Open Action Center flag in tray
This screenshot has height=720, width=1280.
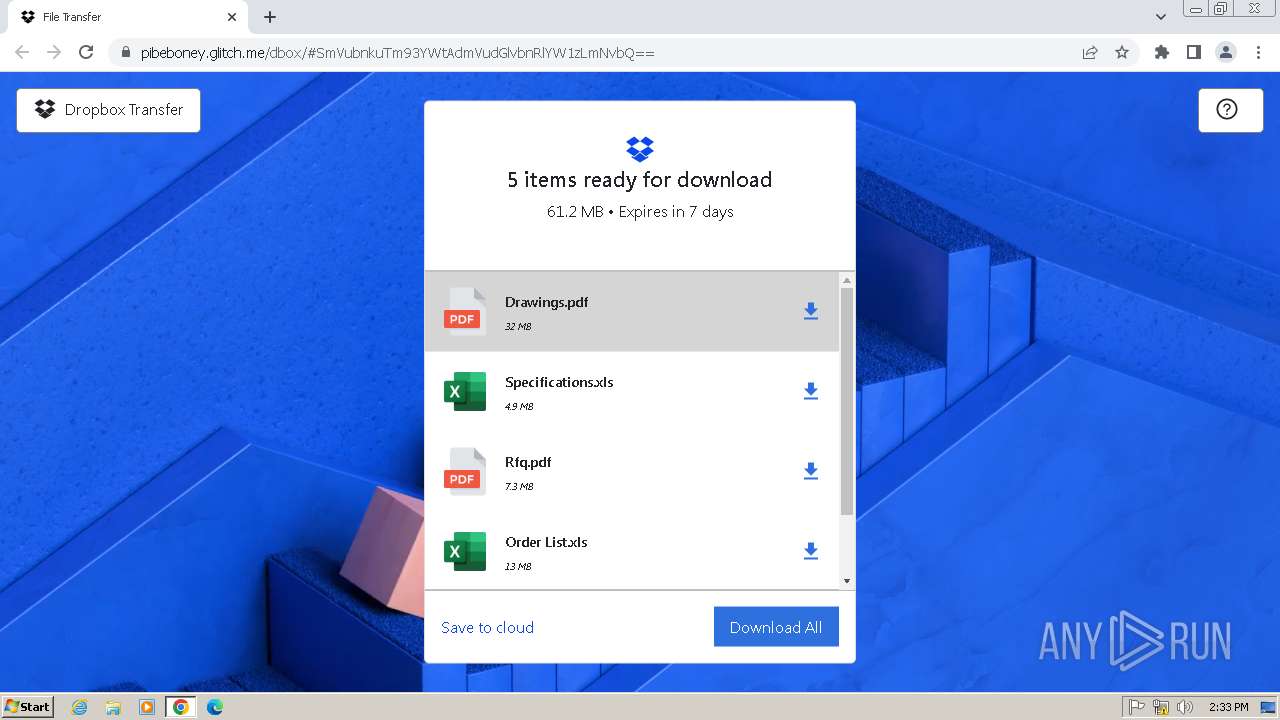tap(1136, 707)
